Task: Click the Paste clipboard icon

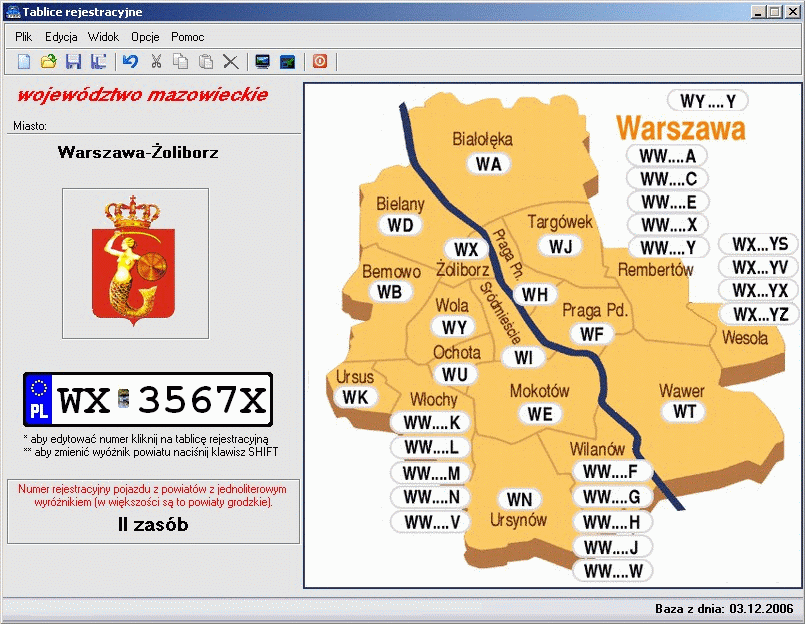Action: click(x=206, y=62)
